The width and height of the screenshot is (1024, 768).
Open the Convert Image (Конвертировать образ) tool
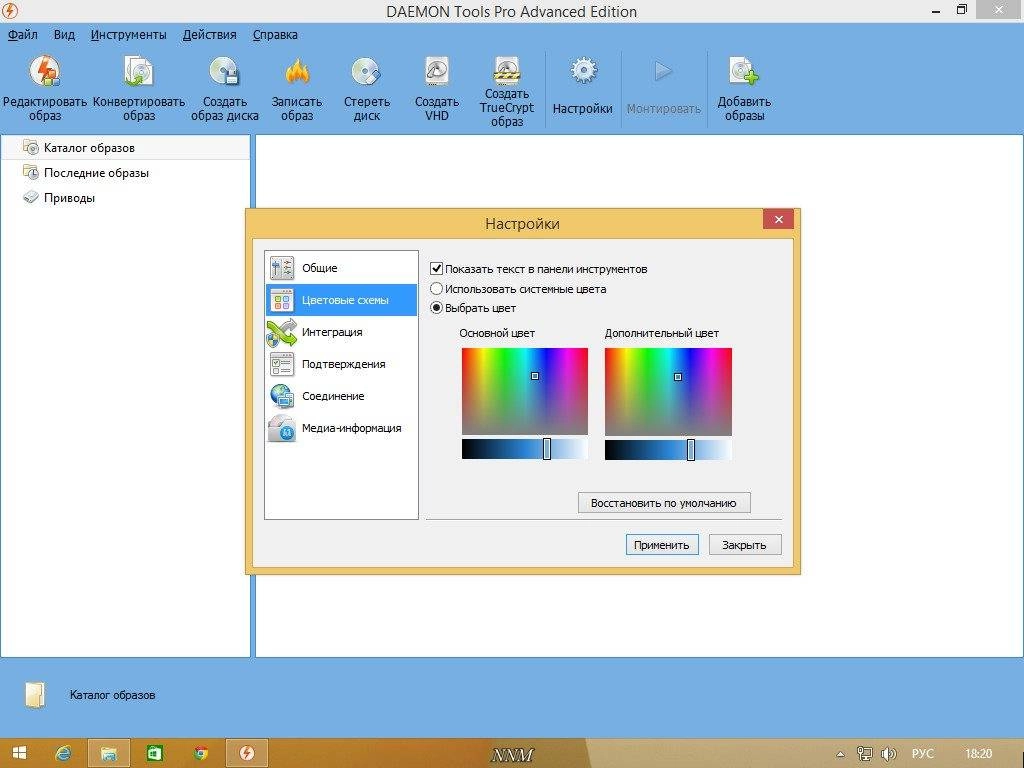[138, 71]
